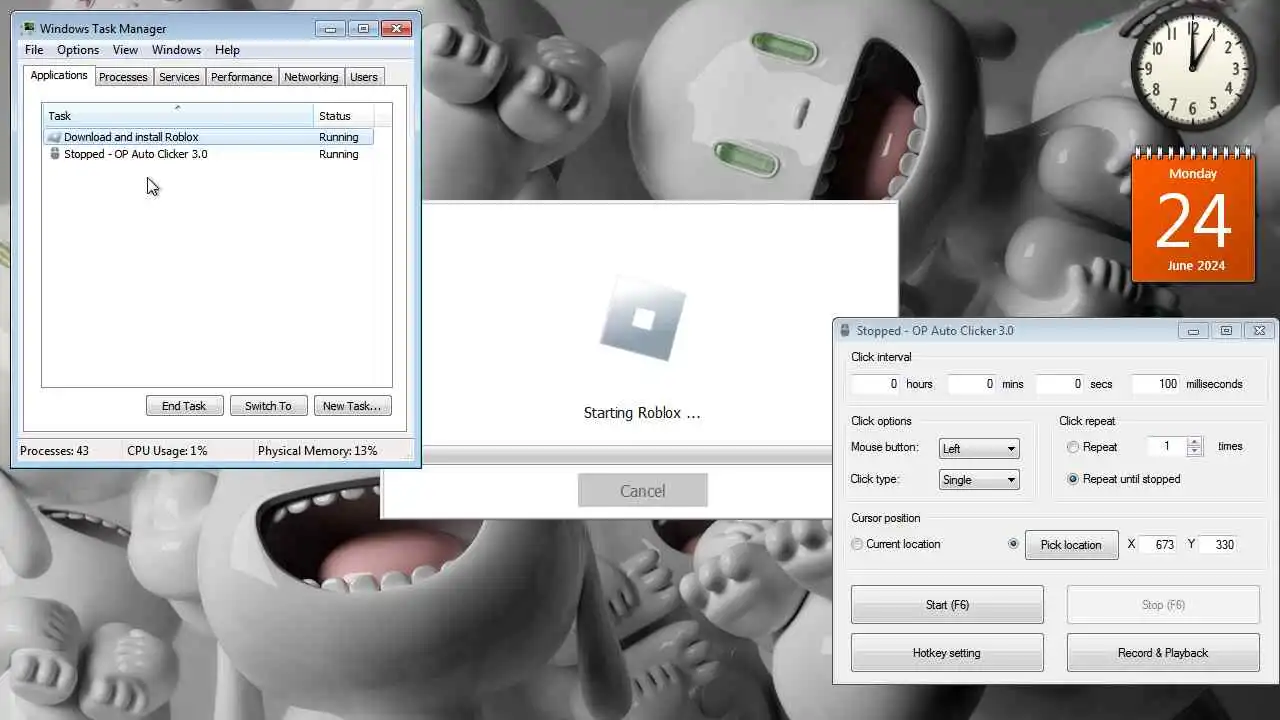Screen dimensions: 1280x720
Task: Open the Windows menu in Task Manager
Action: click(176, 50)
